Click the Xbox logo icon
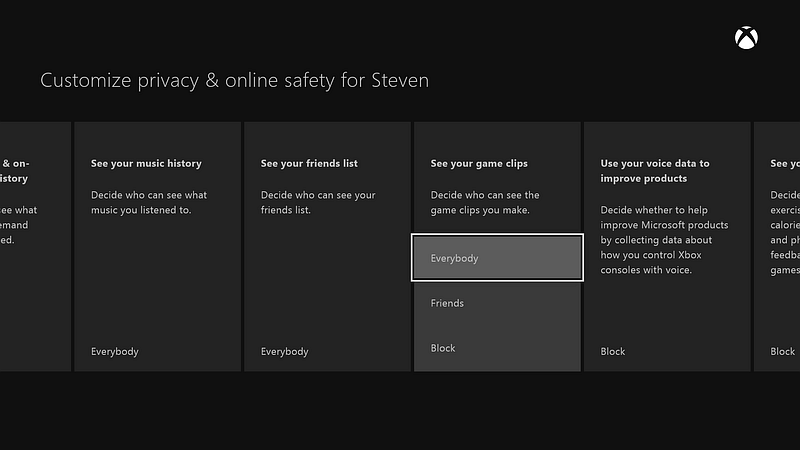The height and width of the screenshot is (450, 800). point(746,38)
